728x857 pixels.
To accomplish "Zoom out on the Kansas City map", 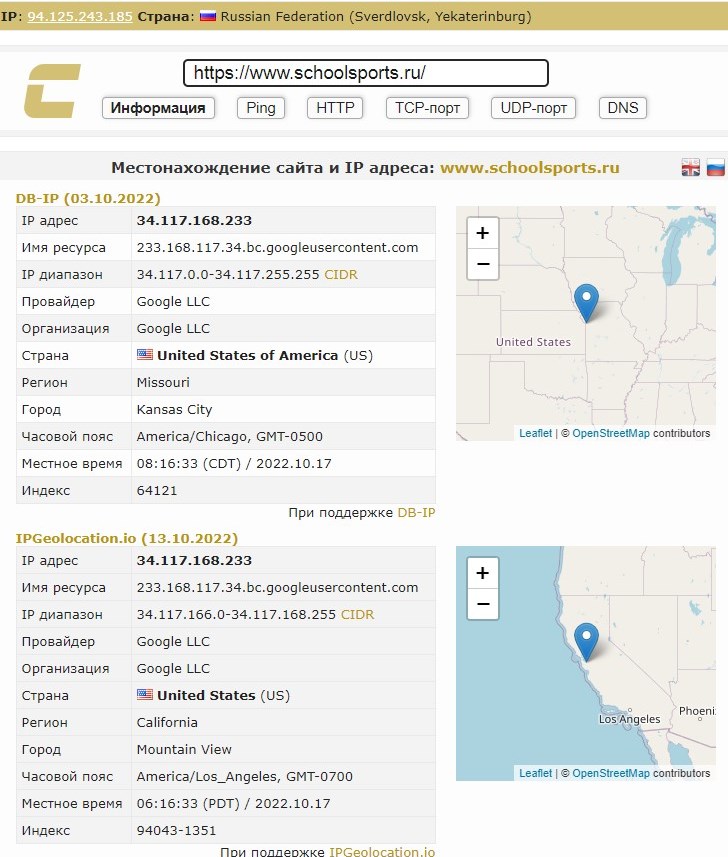I will point(482,263).
